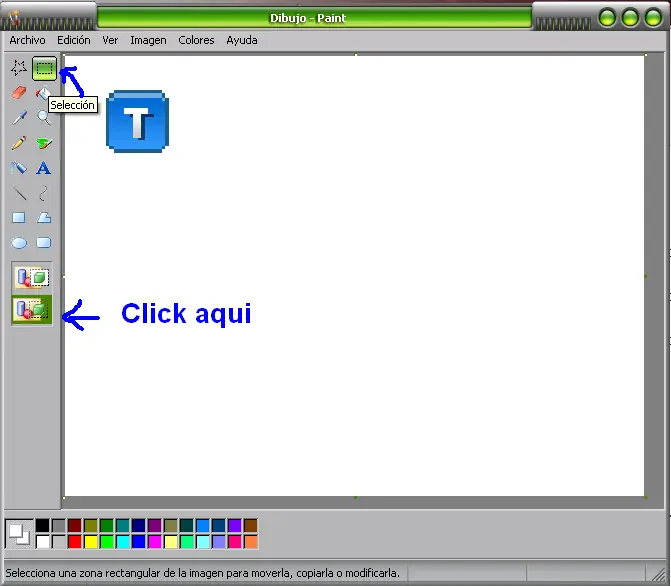The image size is (671, 586).
Task: Open the Archivo menu
Action: tap(27, 40)
